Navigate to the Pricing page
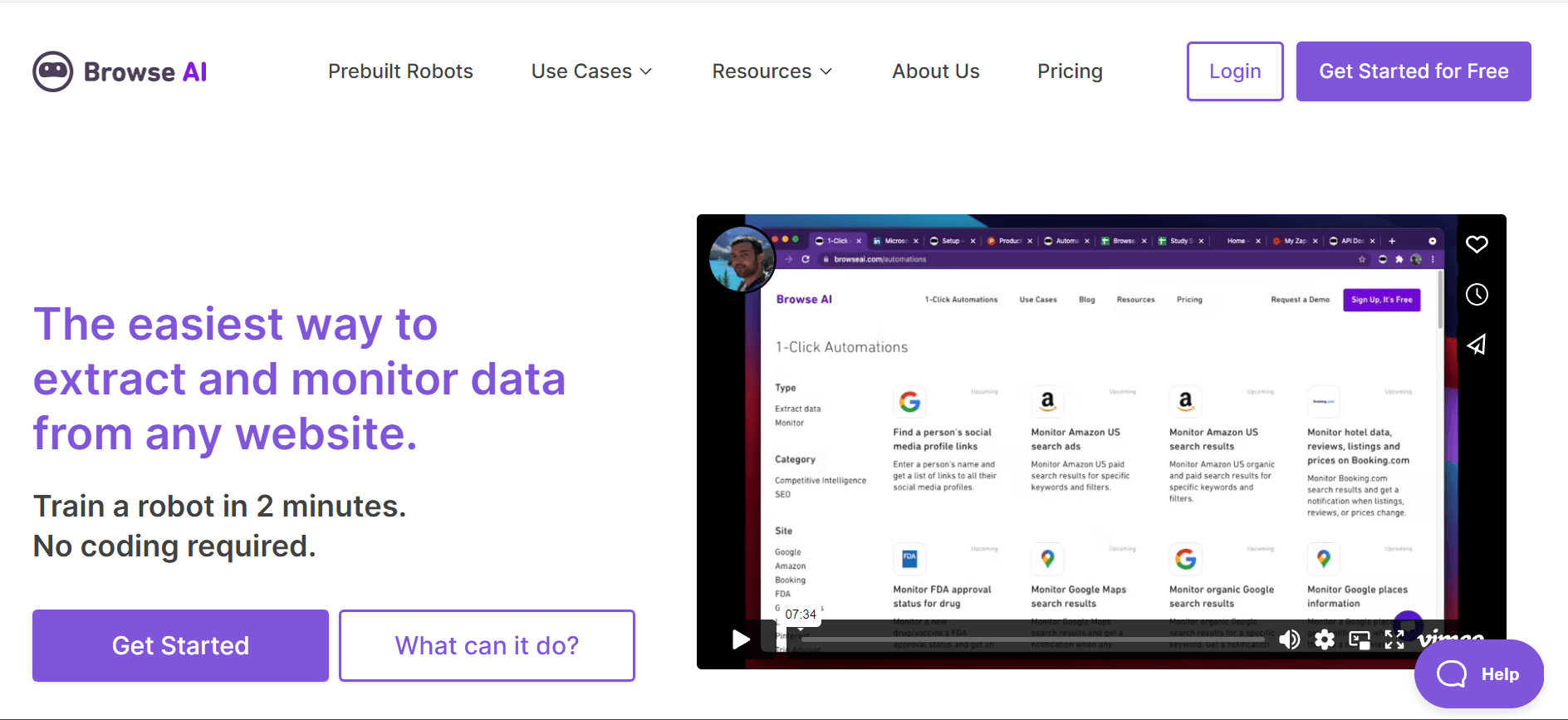The width and height of the screenshot is (1568, 720). pos(1070,71)
